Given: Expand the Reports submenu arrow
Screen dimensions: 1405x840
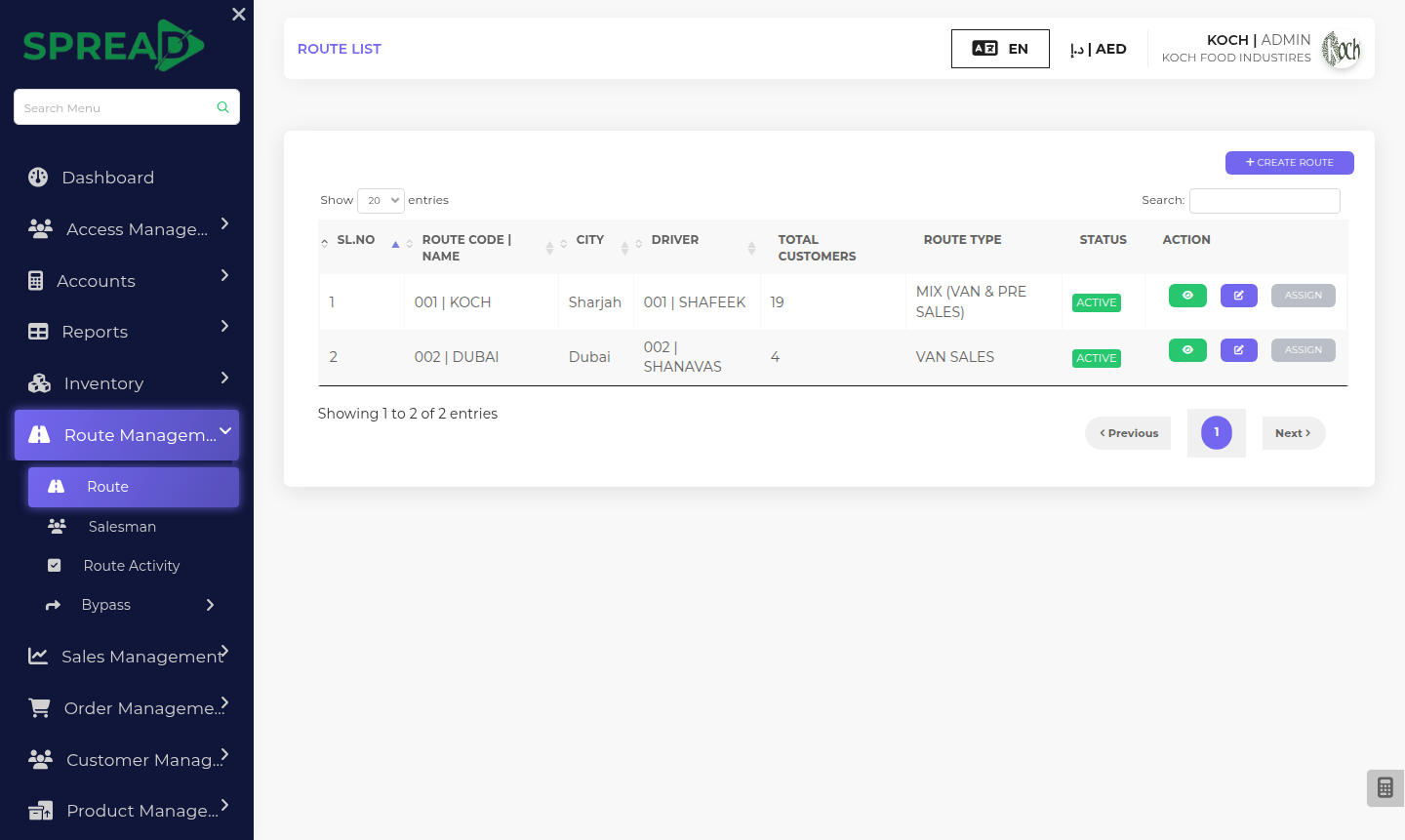Looking at the screenshot, I should 225,326.
